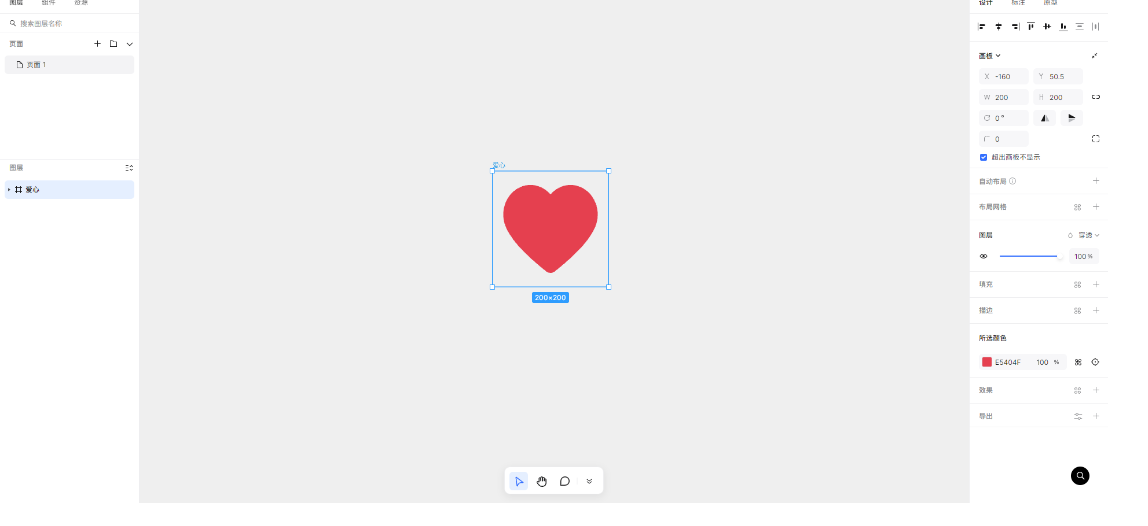The width and height of the screenshot is (1148, 526).
Task: Select 页面 1 in pages list
Action: [x=70, y=64]
